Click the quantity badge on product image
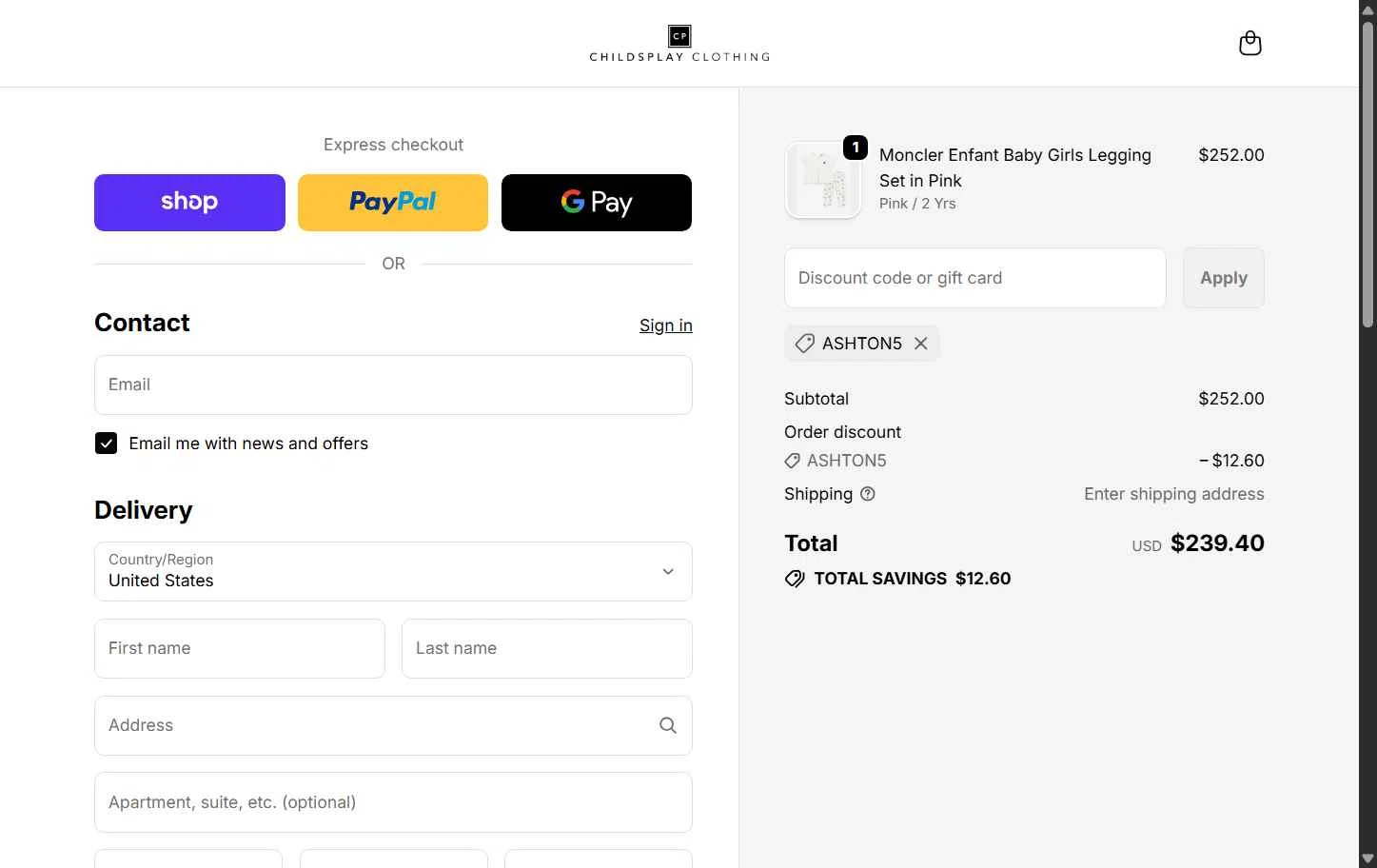The width and height of the screenshot is (1377, 868). (856, 148)
